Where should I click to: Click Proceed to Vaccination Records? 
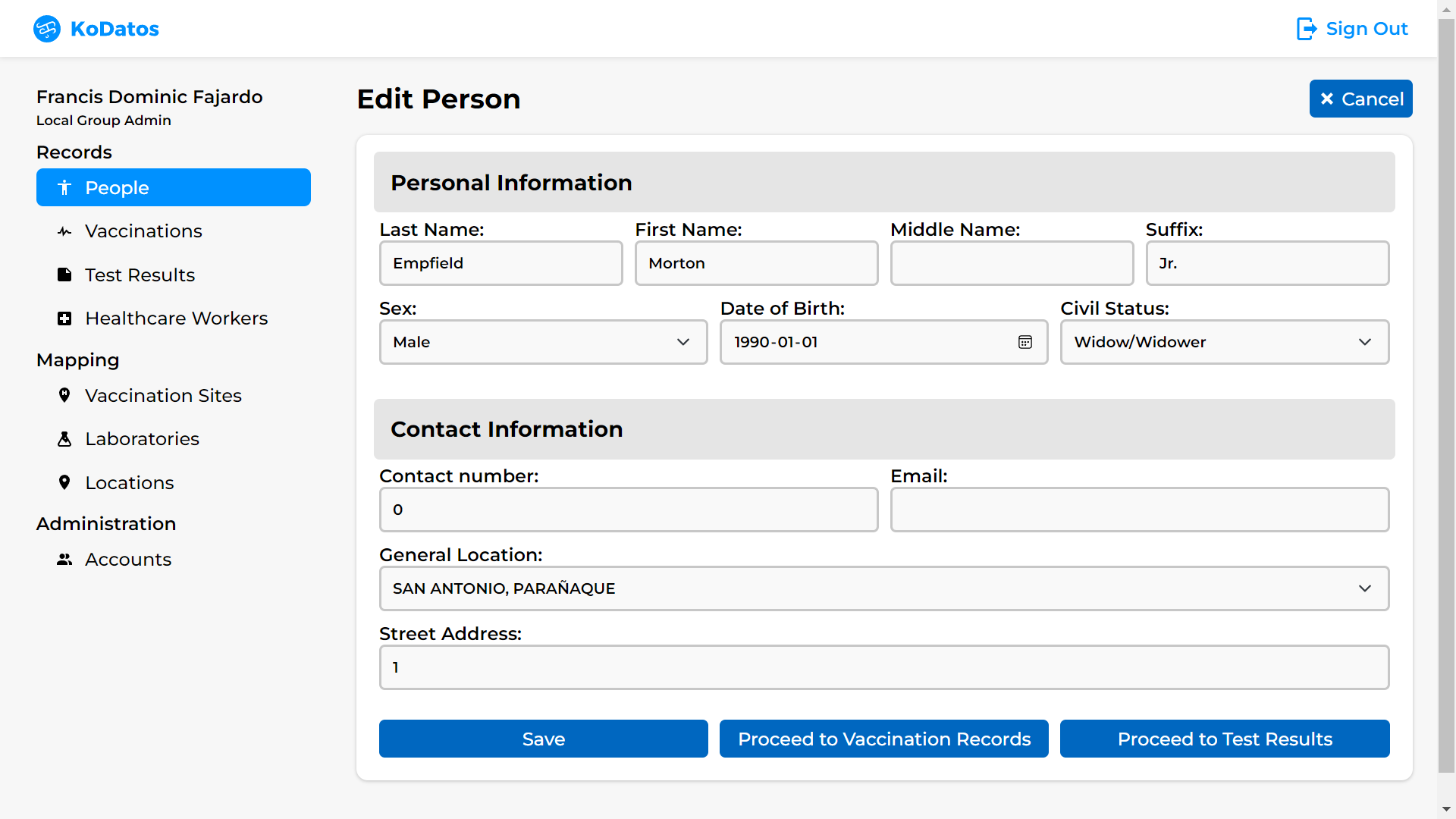pyautogui.click(x=883, y=739)
